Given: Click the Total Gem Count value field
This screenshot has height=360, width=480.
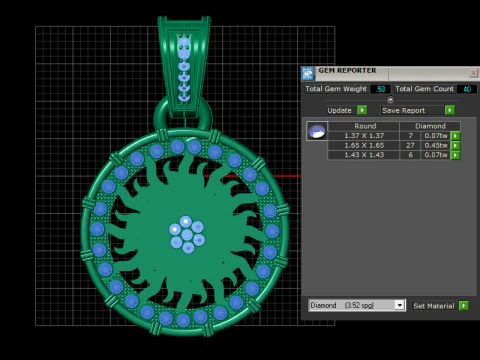Looking at the screenshot, I should pyautogui.click(x=467, y=89).
